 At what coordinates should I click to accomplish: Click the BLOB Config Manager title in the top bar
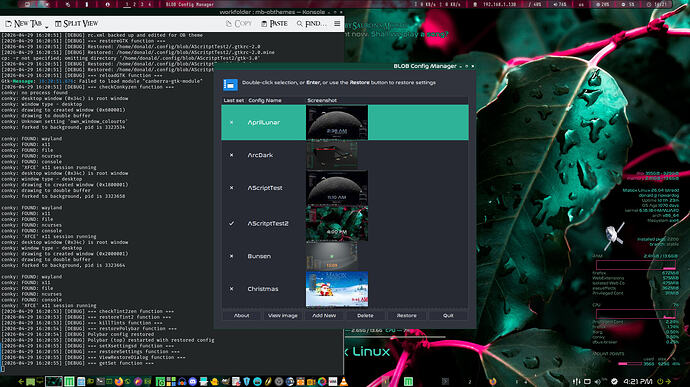pos(190,4)
